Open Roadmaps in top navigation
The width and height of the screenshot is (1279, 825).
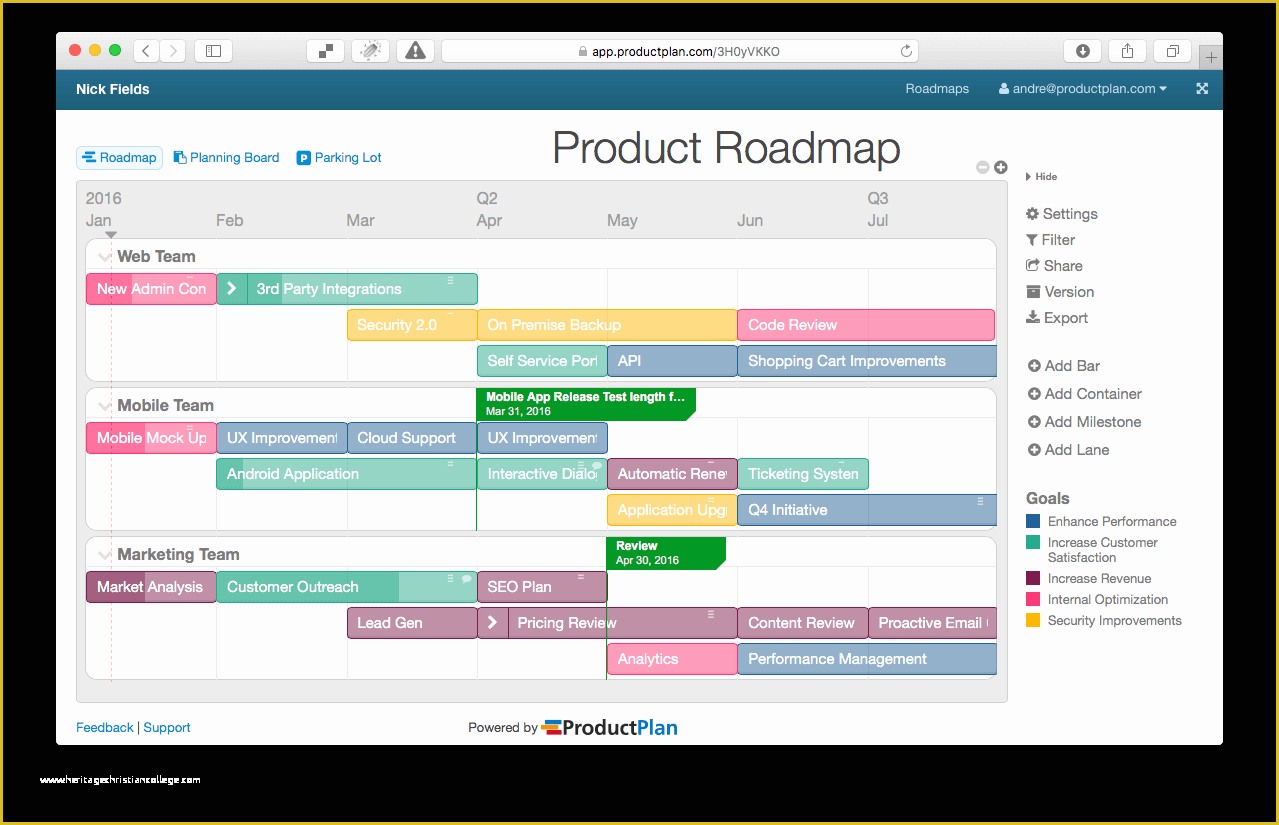937,89
